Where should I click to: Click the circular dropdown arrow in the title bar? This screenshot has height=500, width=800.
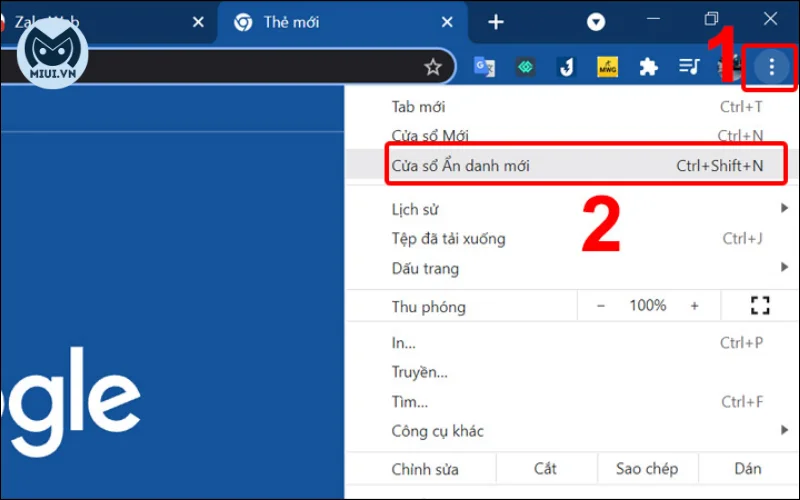(595, 22)
